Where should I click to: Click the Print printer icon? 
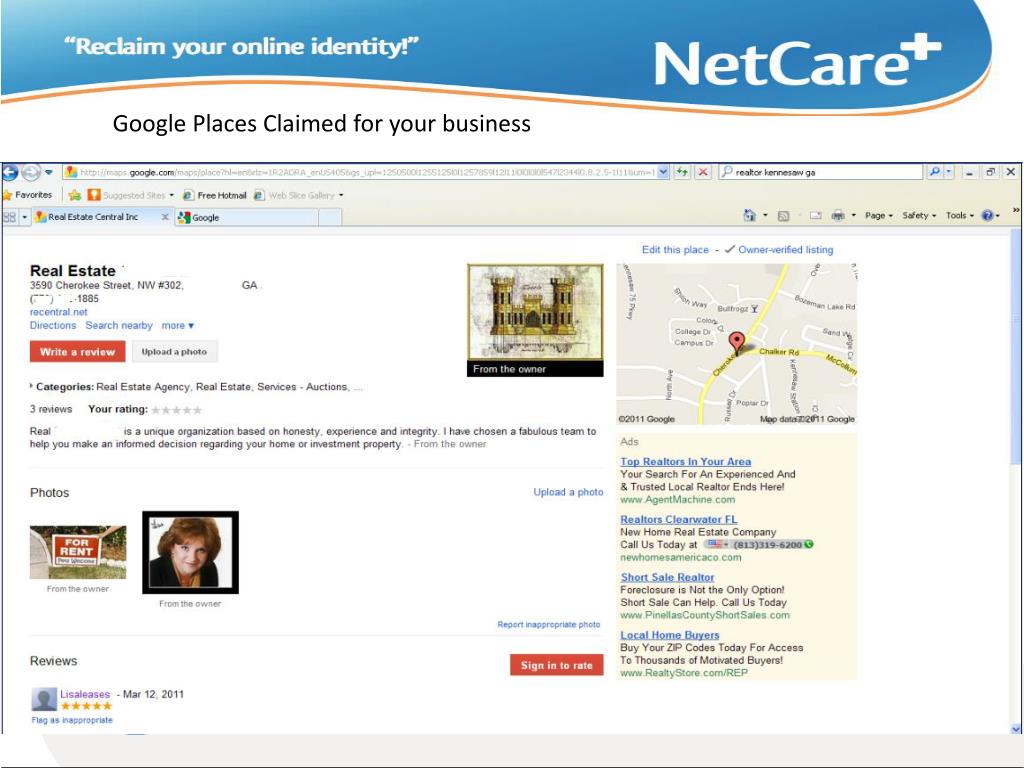838,216
